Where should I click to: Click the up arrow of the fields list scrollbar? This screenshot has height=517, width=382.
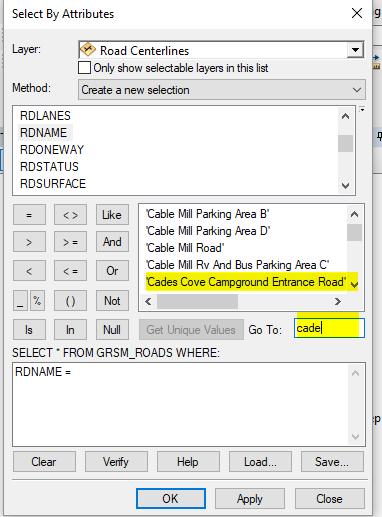tap(346, 116)
